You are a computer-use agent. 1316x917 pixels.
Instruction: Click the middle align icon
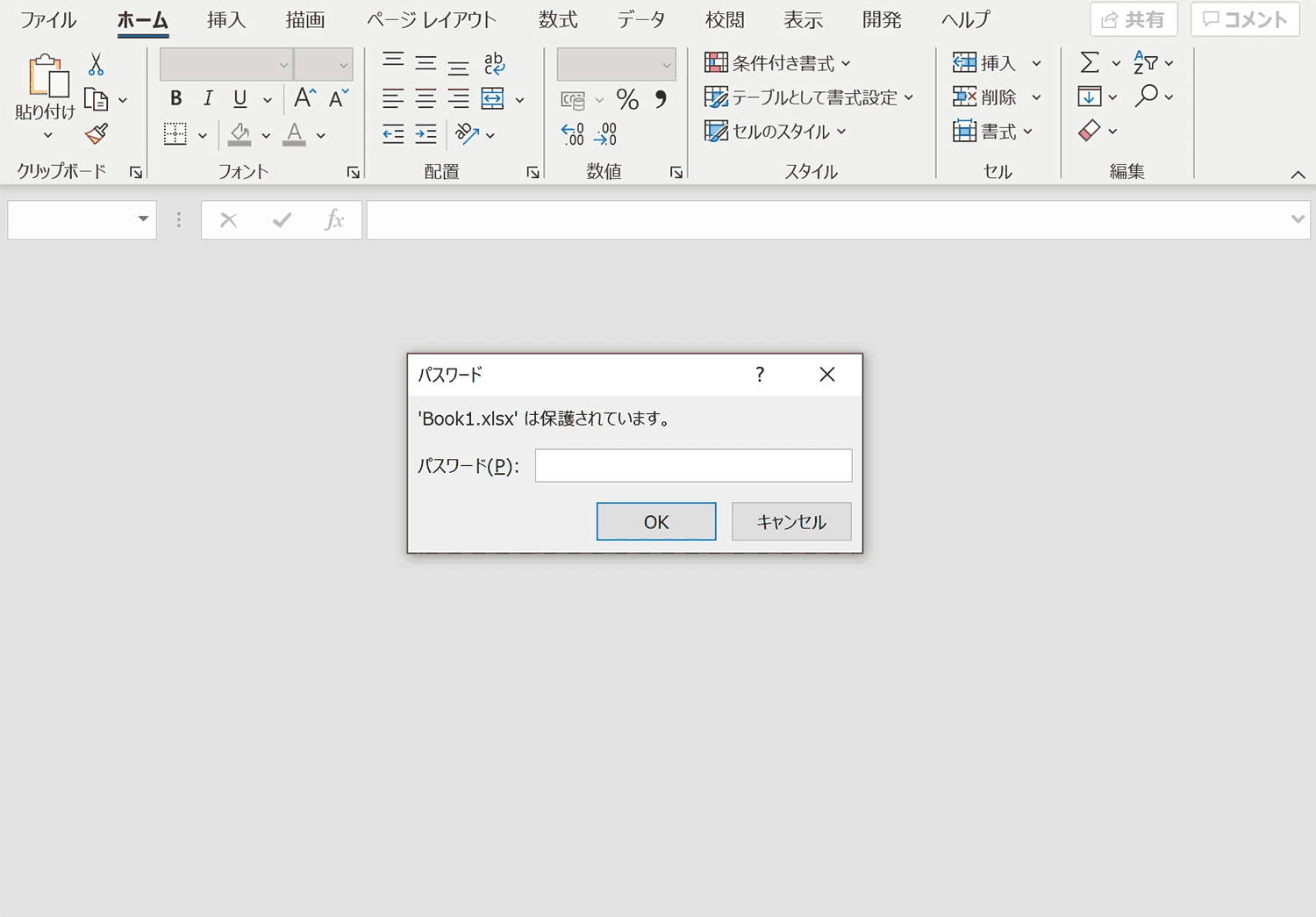point(426,63)
